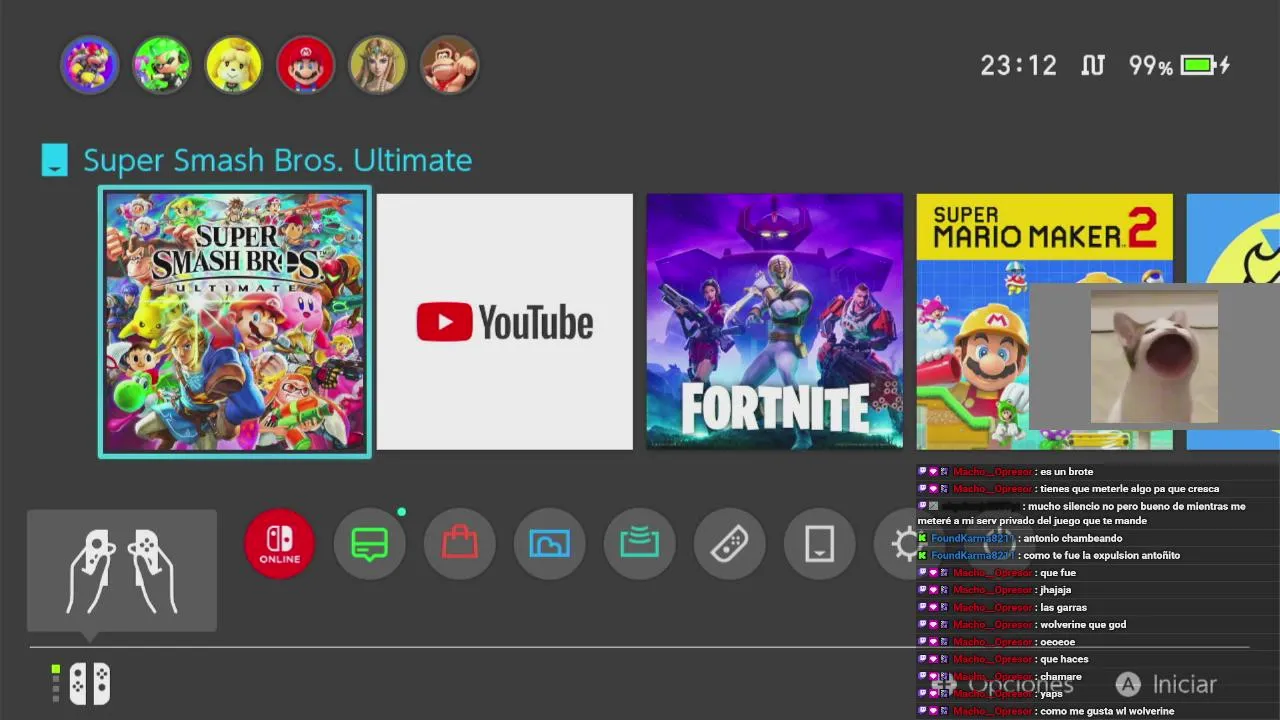The height and width of the screenshot is (720, 1280).
Task: Open the Isabelle user profile avatar
Action: pyautogui.click(x=234, y=65)
